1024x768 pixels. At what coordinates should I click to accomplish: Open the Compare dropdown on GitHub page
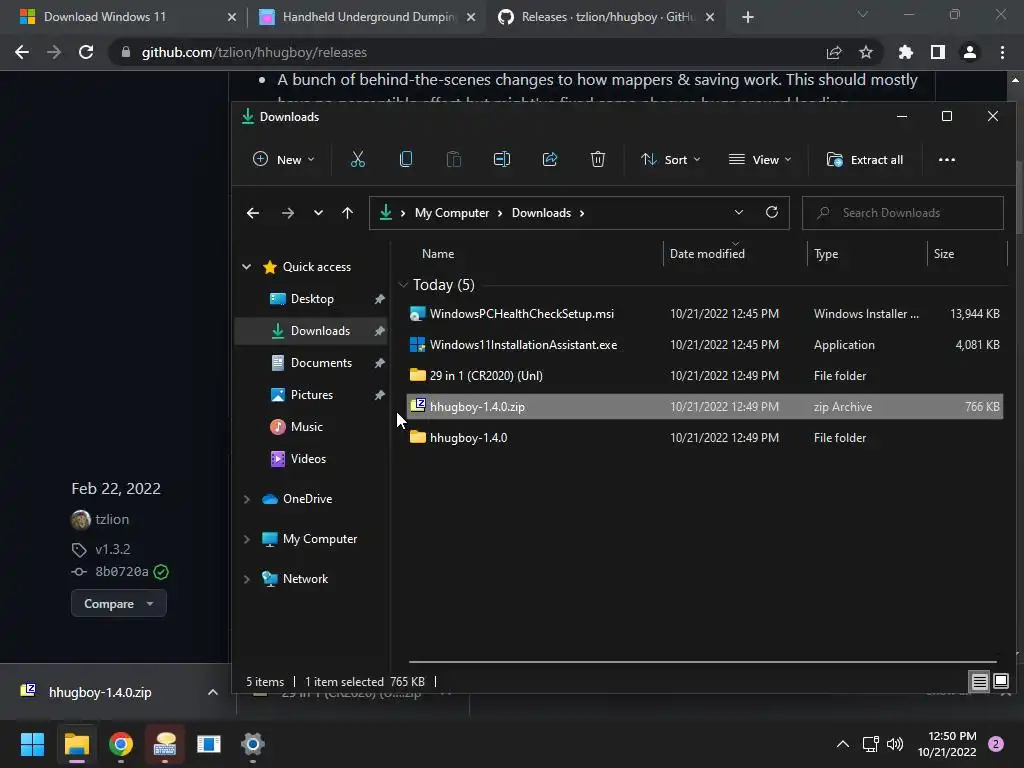pos(118,603)
